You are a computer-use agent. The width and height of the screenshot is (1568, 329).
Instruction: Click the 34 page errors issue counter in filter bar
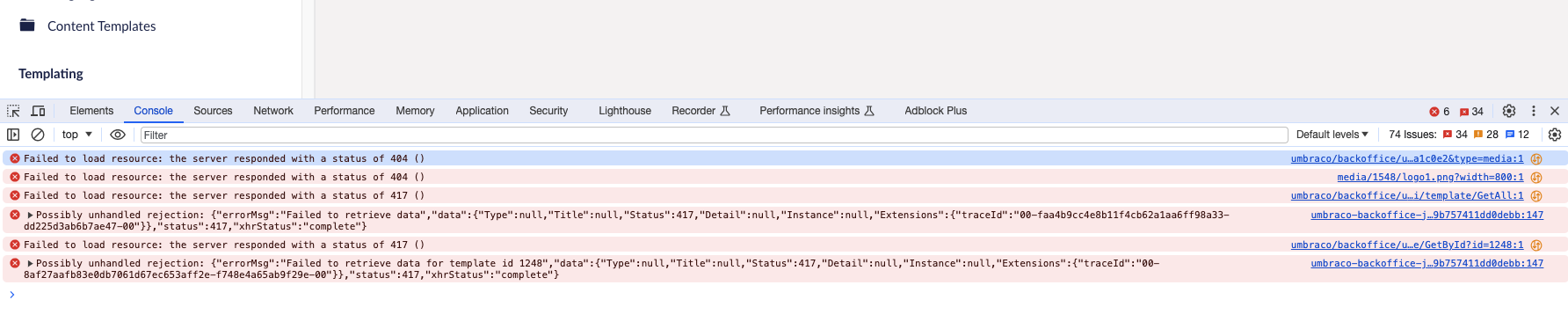[x=1455, y=135]
